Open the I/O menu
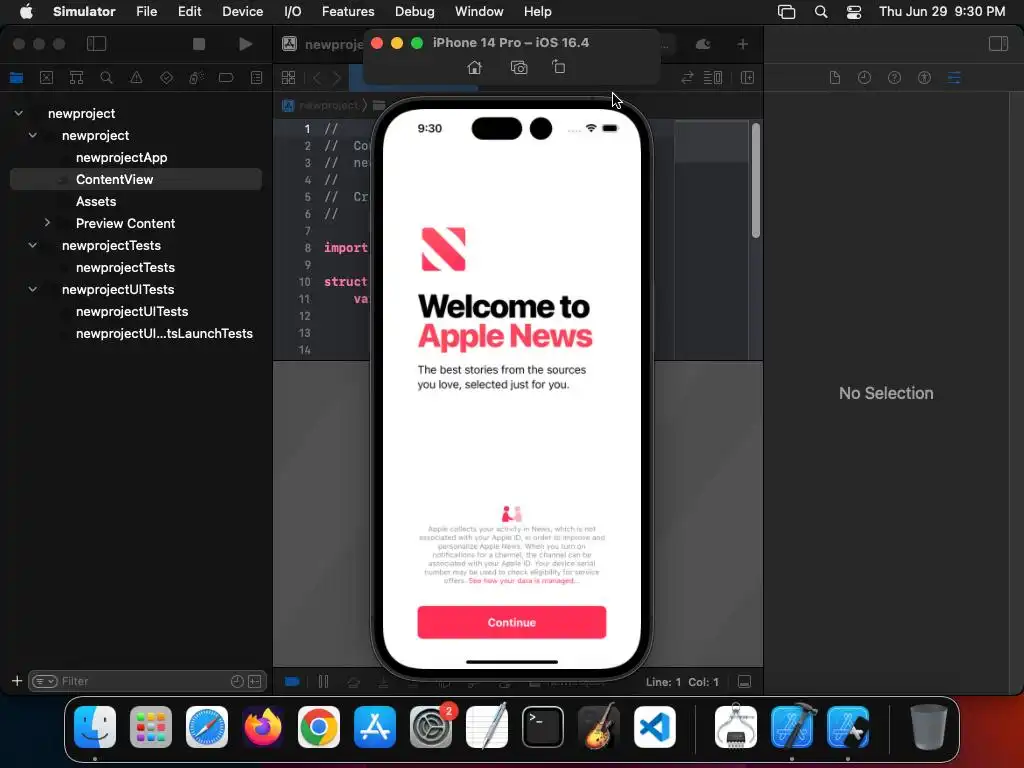The height and width of the screenshot is (768, 1024). coord(293,11)
